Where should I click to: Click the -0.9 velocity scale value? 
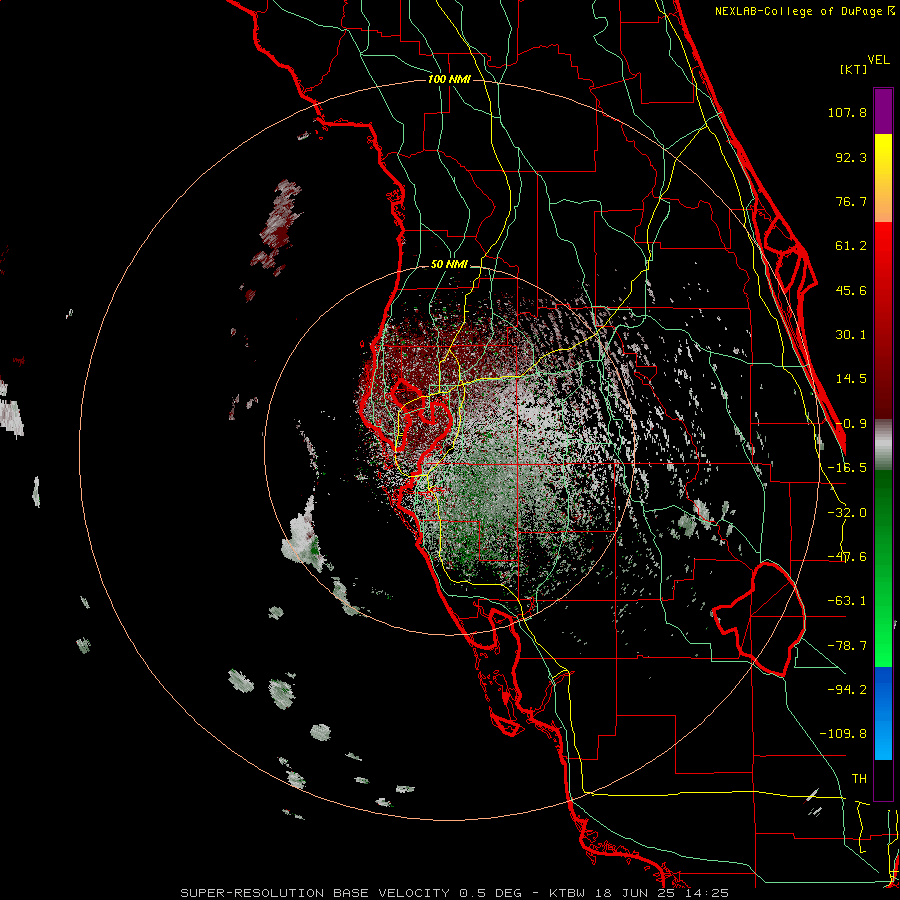tap(851, 424)
